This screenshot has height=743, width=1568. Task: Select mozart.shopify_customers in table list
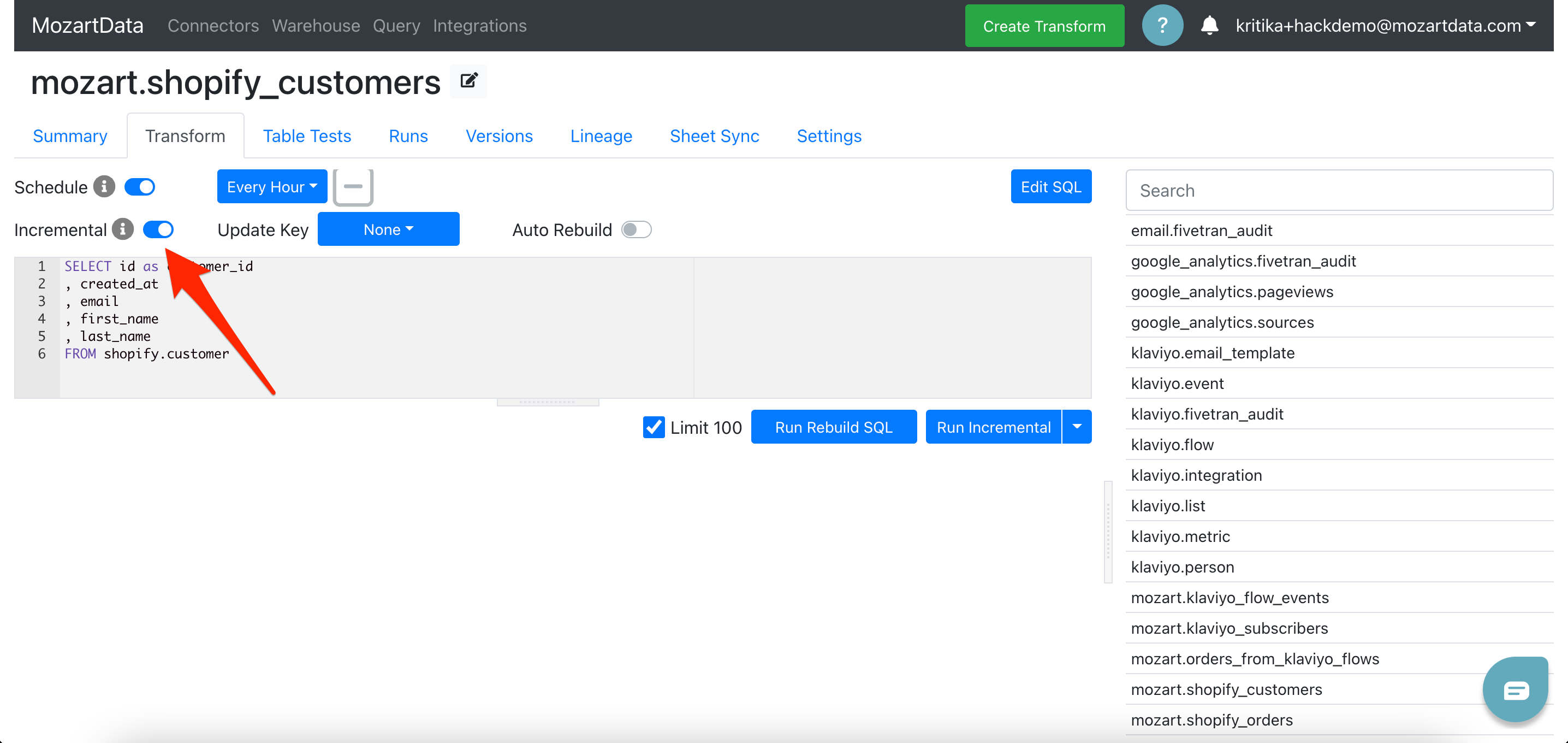point(1339,689)
